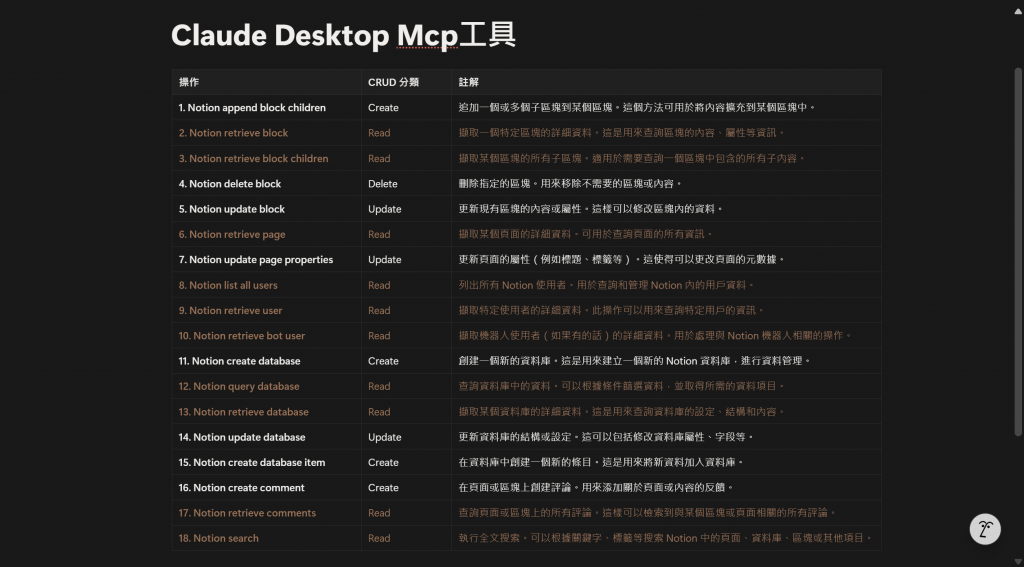Click the "Create" cell in the append block children row
Screen dimensions: 1024x567
point(406,108)
